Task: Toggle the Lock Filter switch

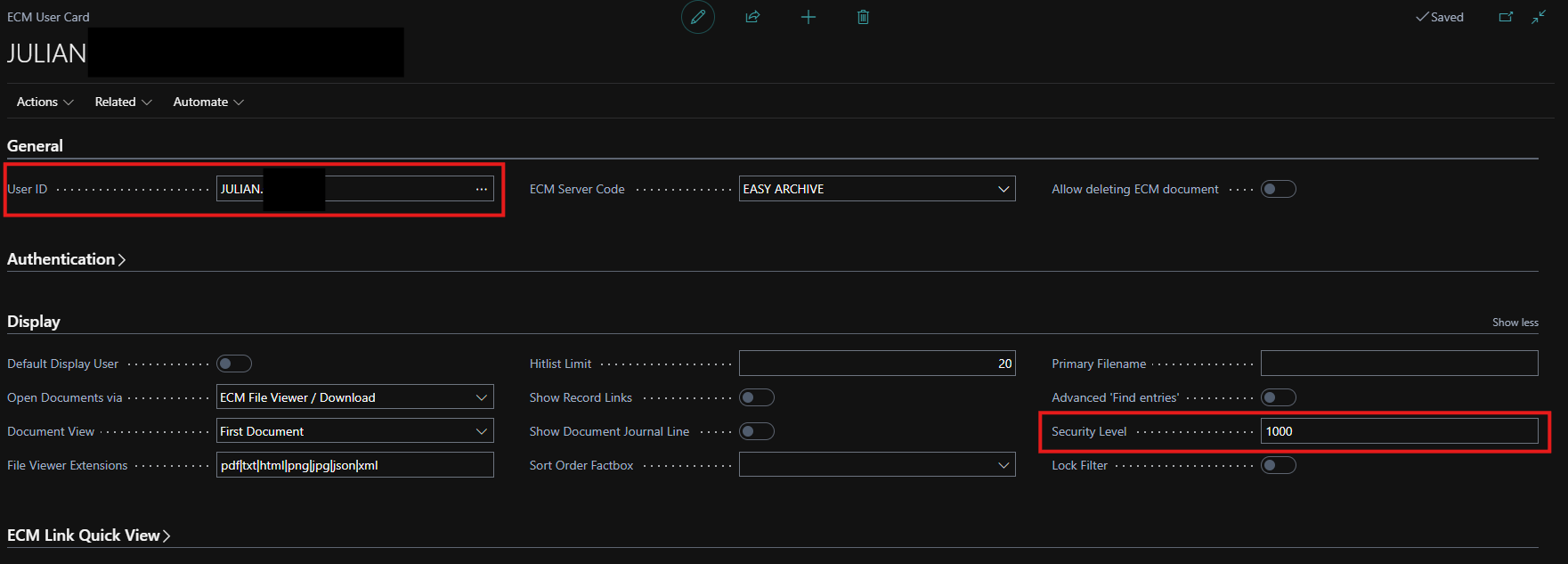Action: coord(1278,465)
